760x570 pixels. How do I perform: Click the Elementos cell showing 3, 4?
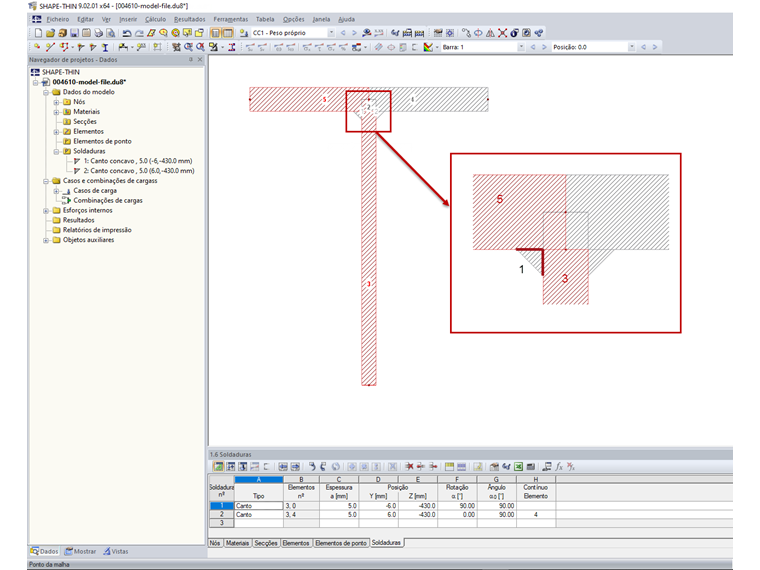tap(301, 514)
